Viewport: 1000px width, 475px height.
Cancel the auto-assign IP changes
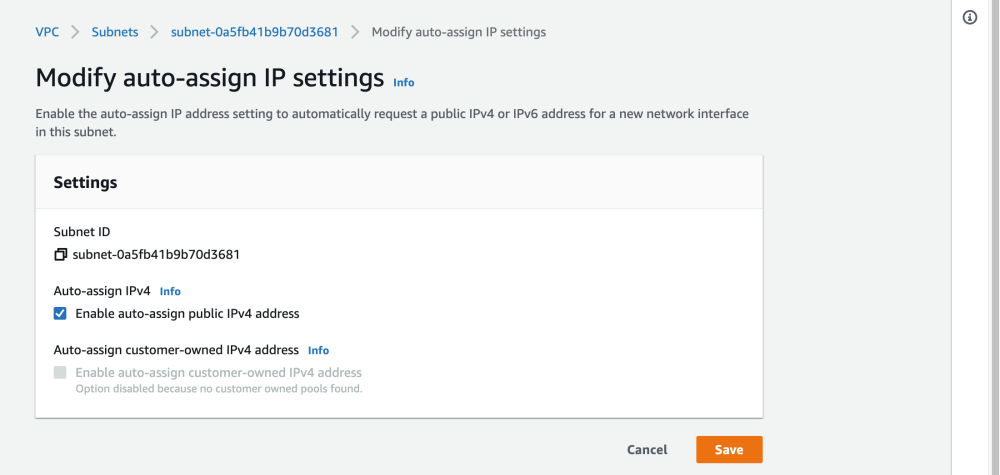point(647,450)
